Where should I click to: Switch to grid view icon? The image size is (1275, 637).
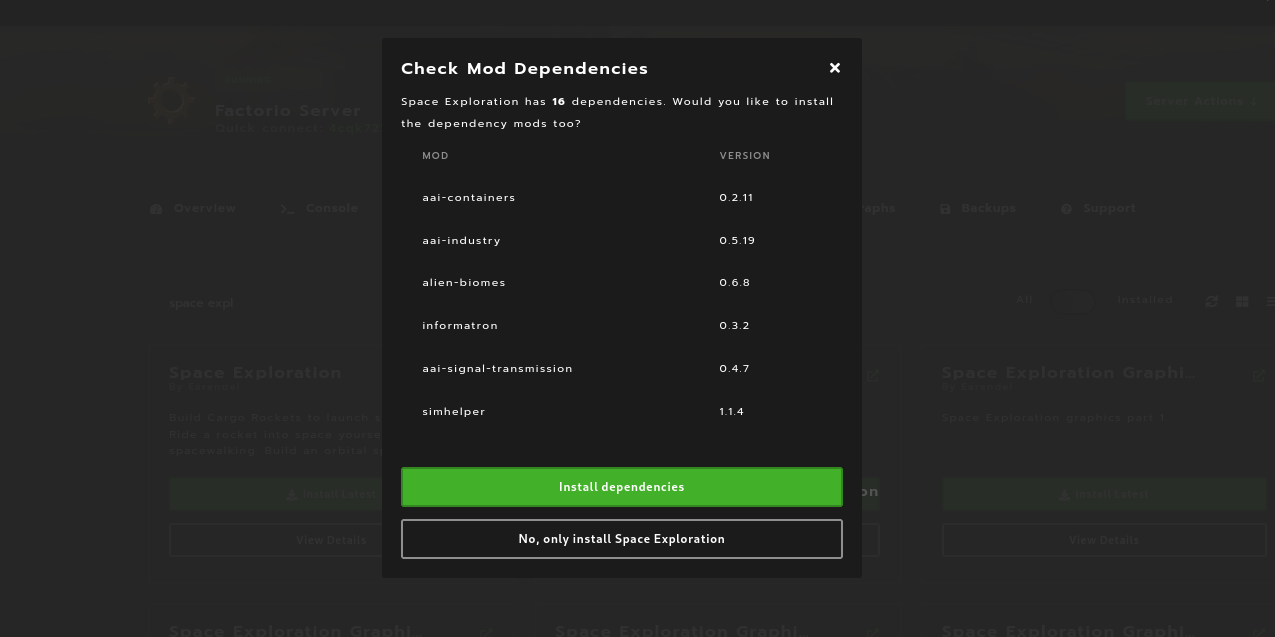tap(1242, 301)
